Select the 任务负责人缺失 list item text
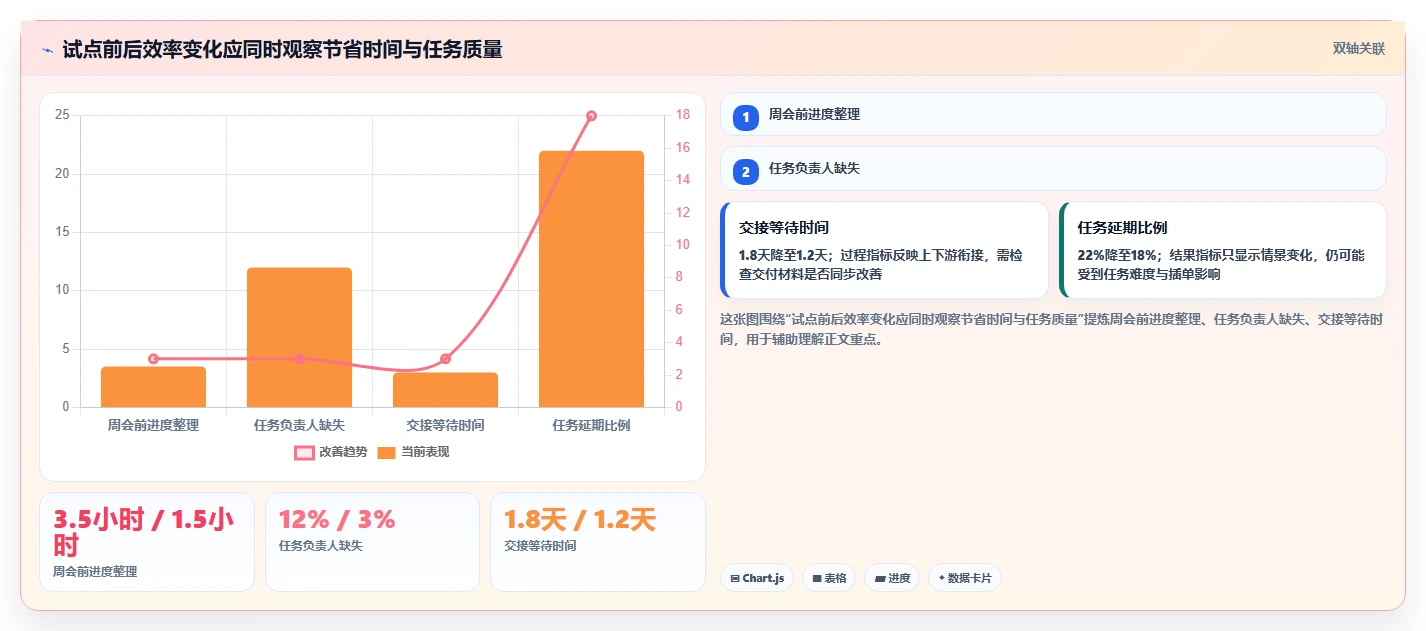This screenshot has height=631, width=1426. [x=814, y=169]
